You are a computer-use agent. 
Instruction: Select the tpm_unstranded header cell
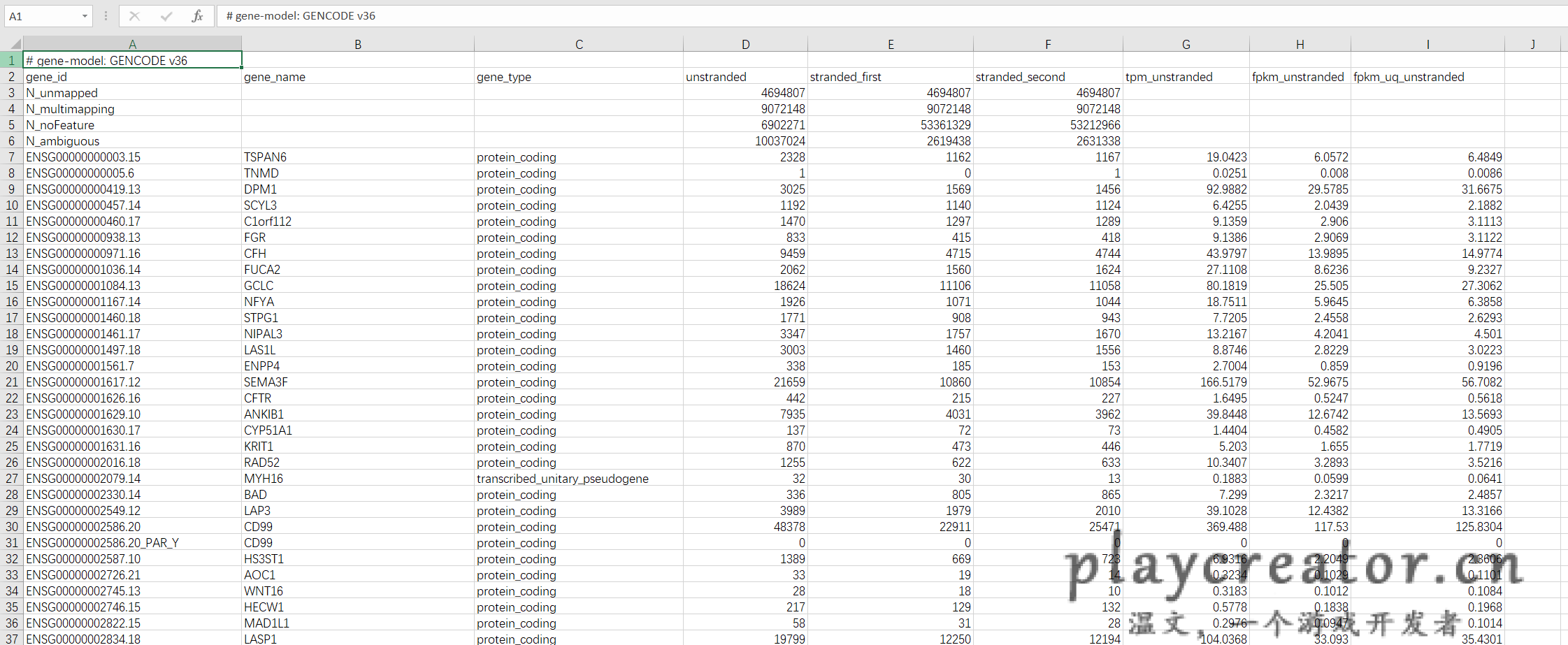coord(1186,77)
